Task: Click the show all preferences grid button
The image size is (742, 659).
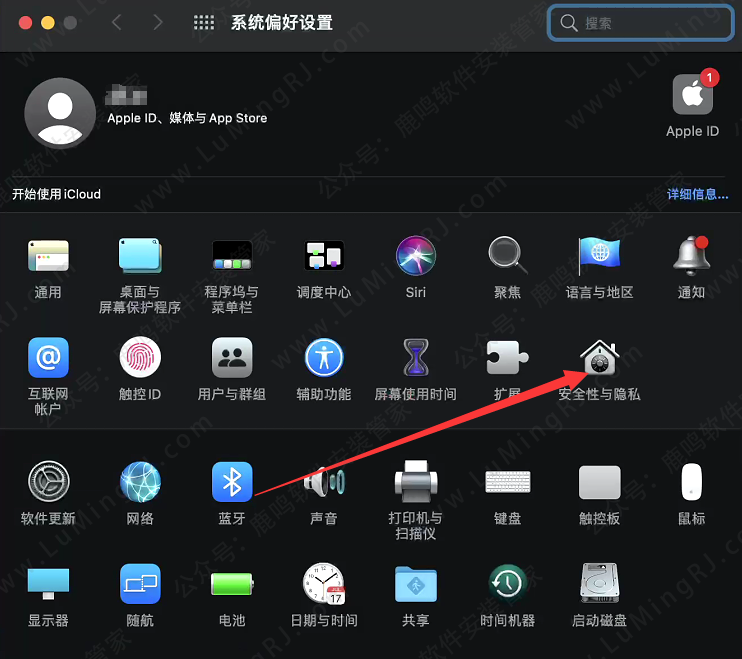Action: click(x=203, y=23)
